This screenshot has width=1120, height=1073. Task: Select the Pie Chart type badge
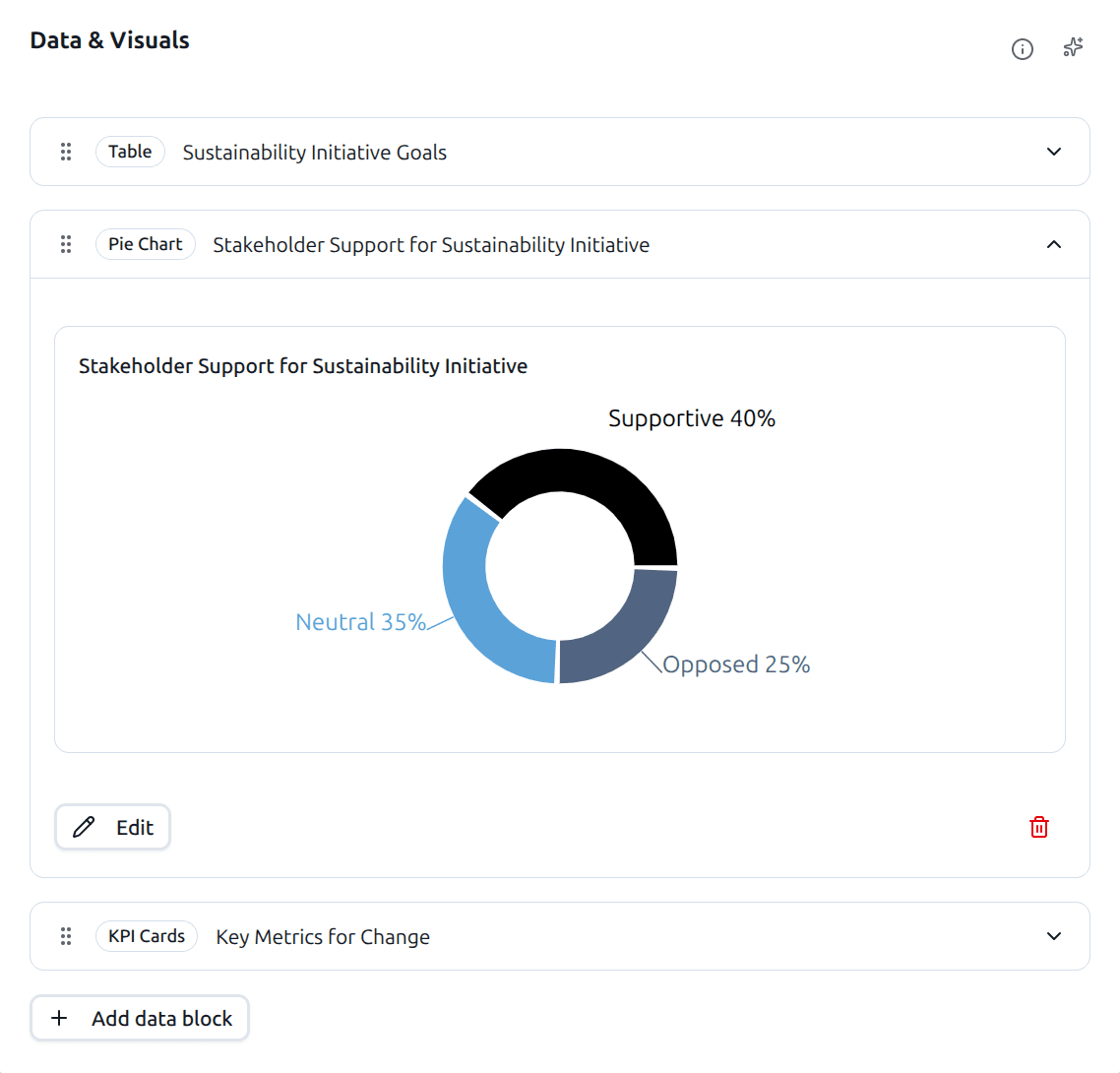click(x=145, y=243)
